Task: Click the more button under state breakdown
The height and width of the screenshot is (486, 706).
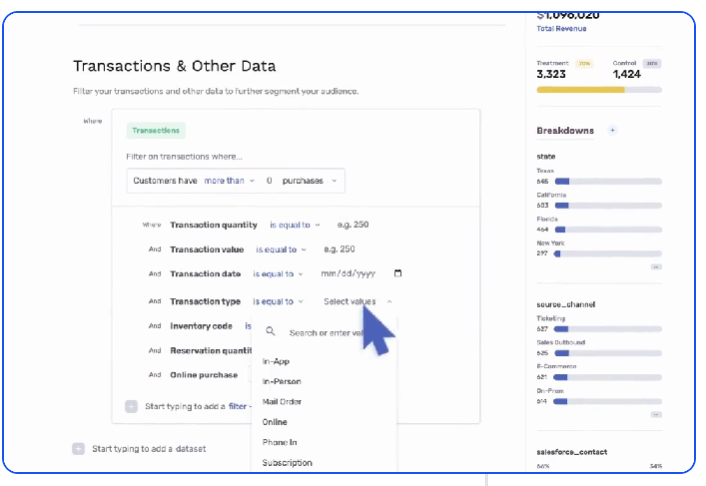Action: tap(655, 267)
